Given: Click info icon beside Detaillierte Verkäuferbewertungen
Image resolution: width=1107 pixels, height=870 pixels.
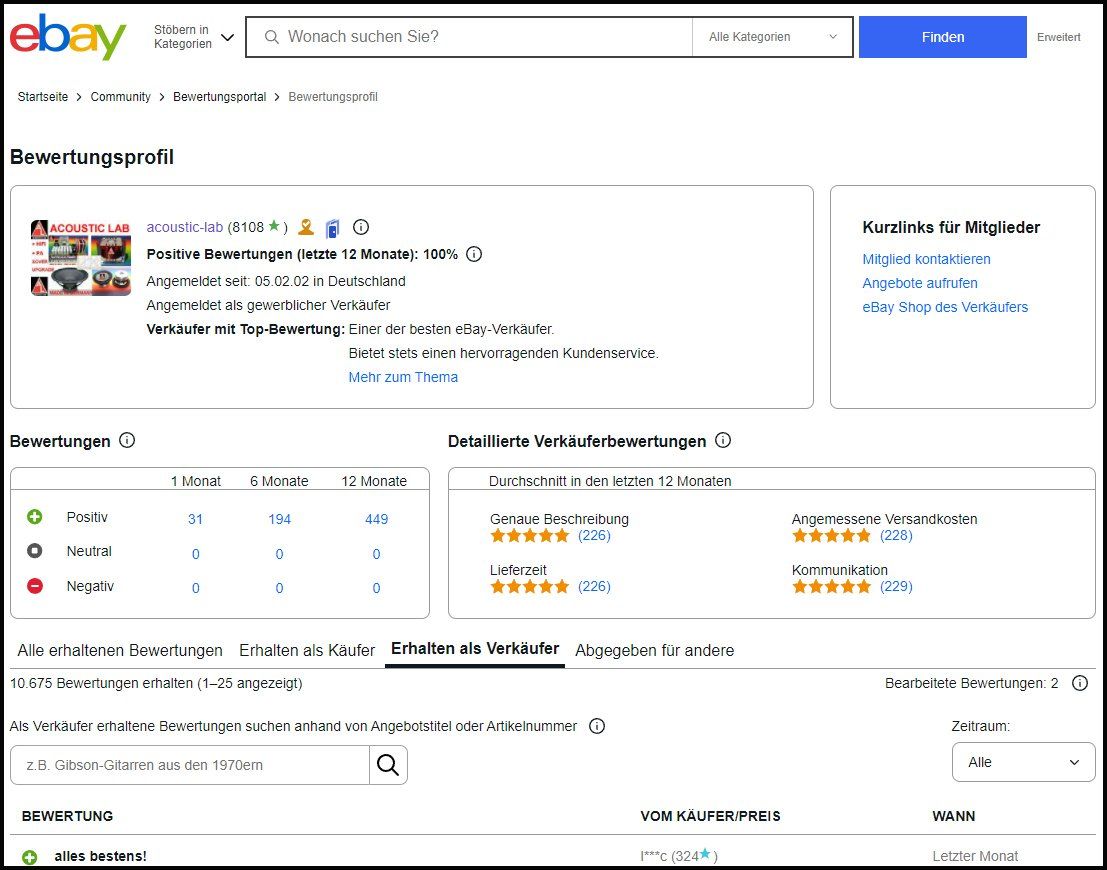Looking at the screenshot, I should pyautogui.click(x=723, y=441).
